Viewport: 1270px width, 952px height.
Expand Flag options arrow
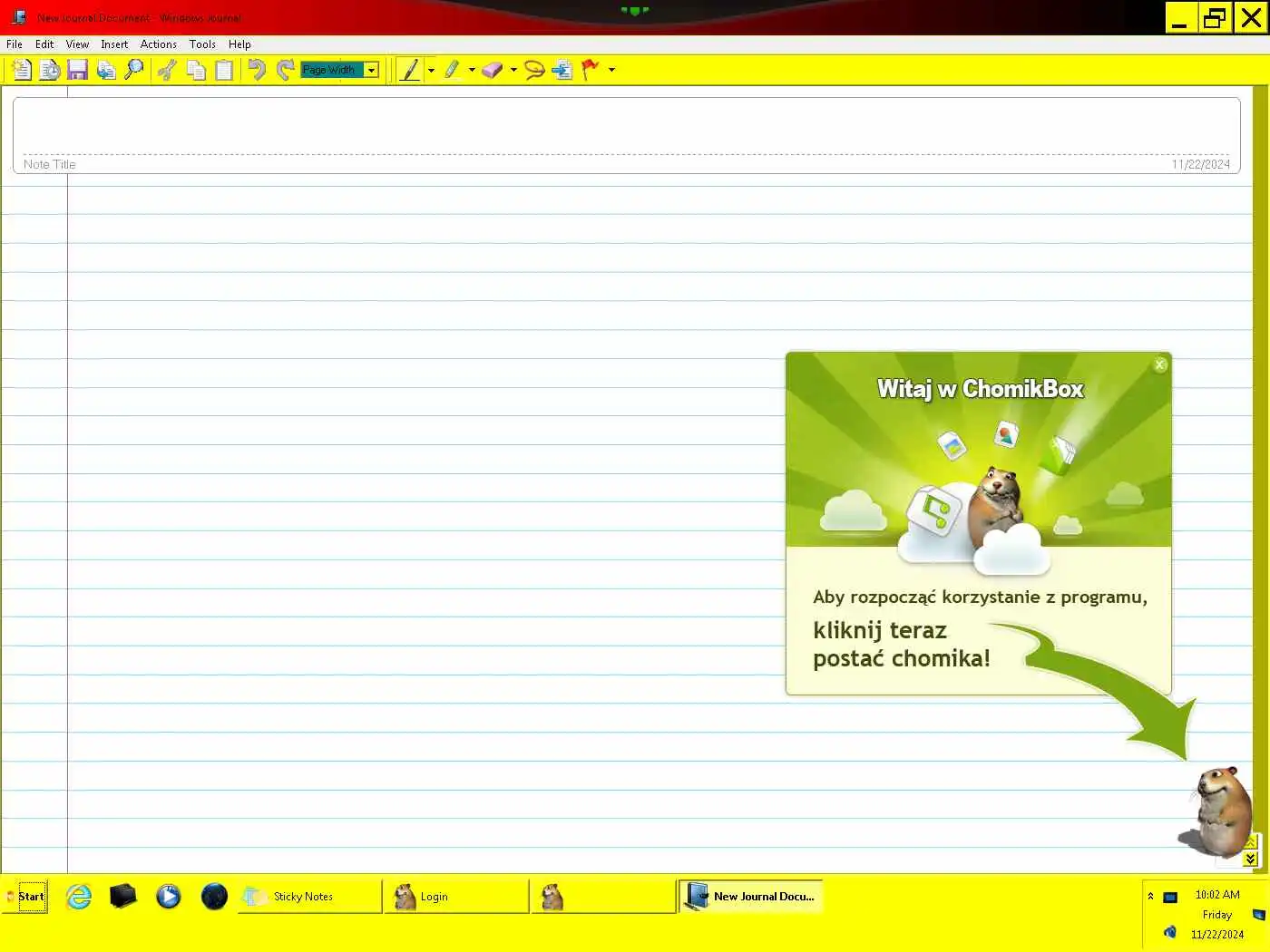(x=611, y=70)
